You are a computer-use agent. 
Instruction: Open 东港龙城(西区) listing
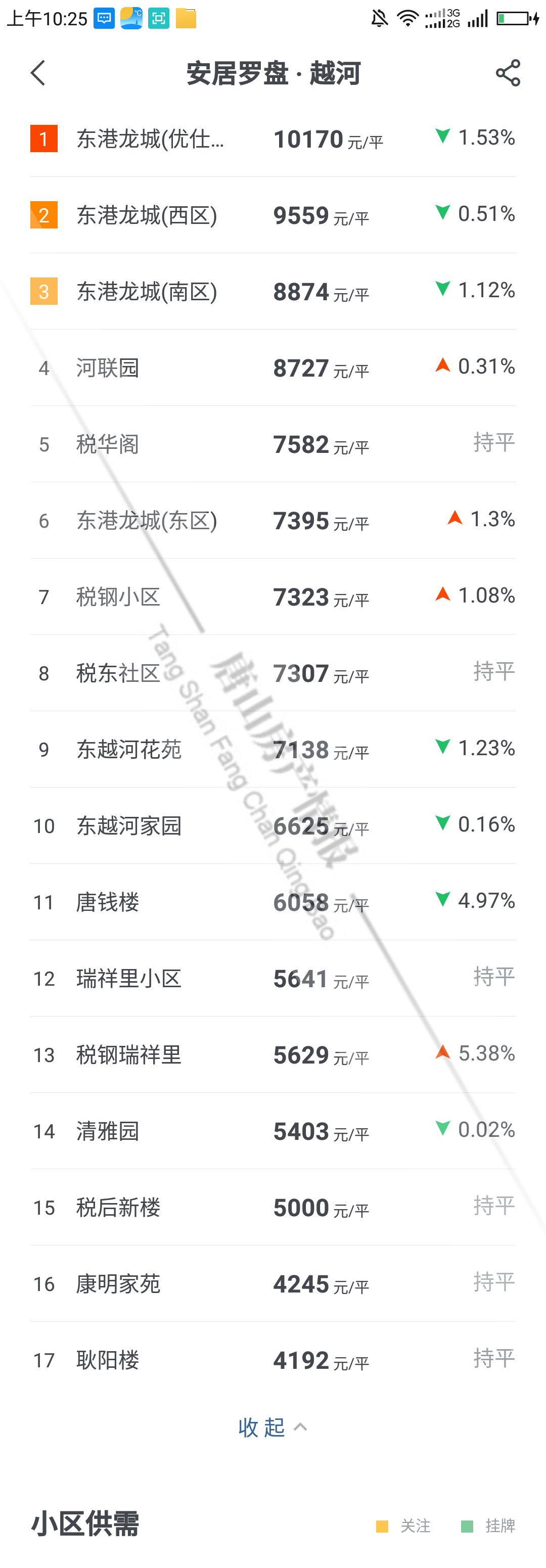click(x=147, y=215)
